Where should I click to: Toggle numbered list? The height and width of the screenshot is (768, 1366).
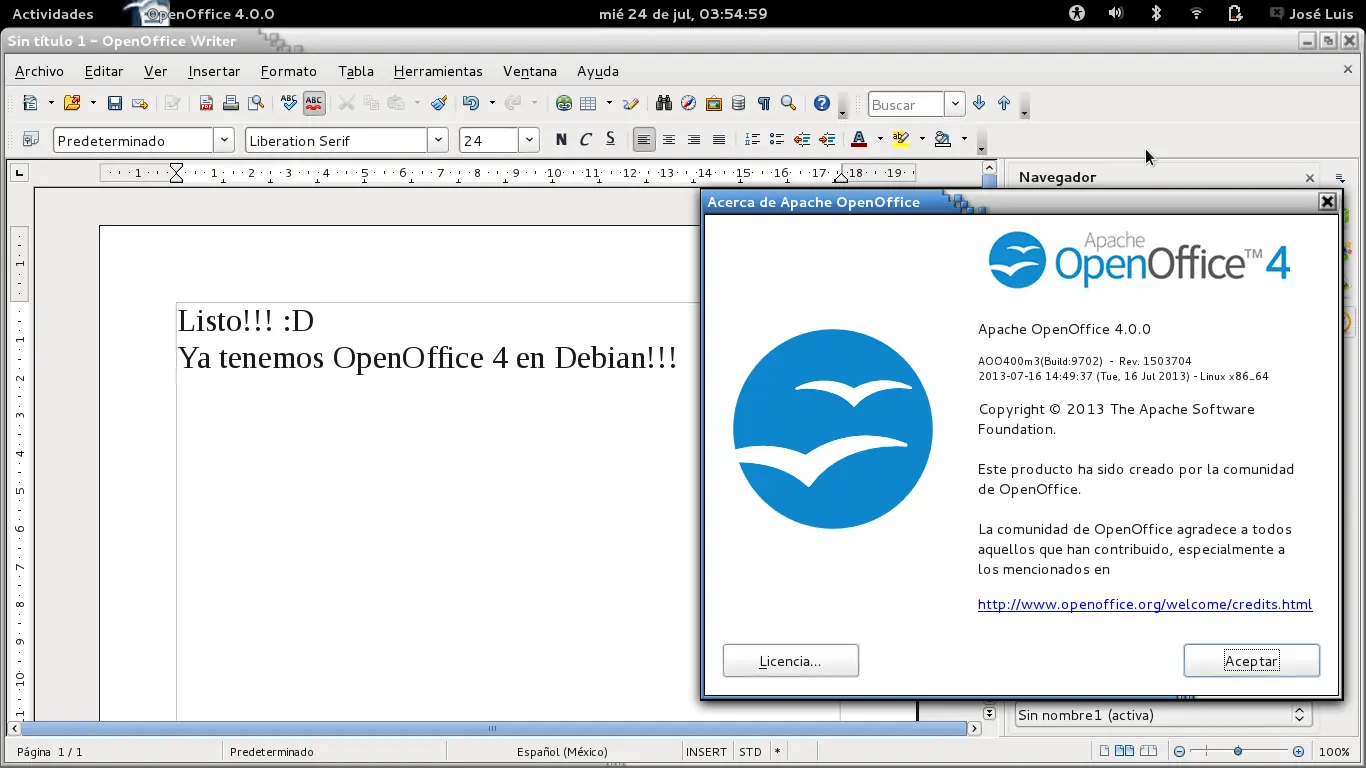point(753,140)
